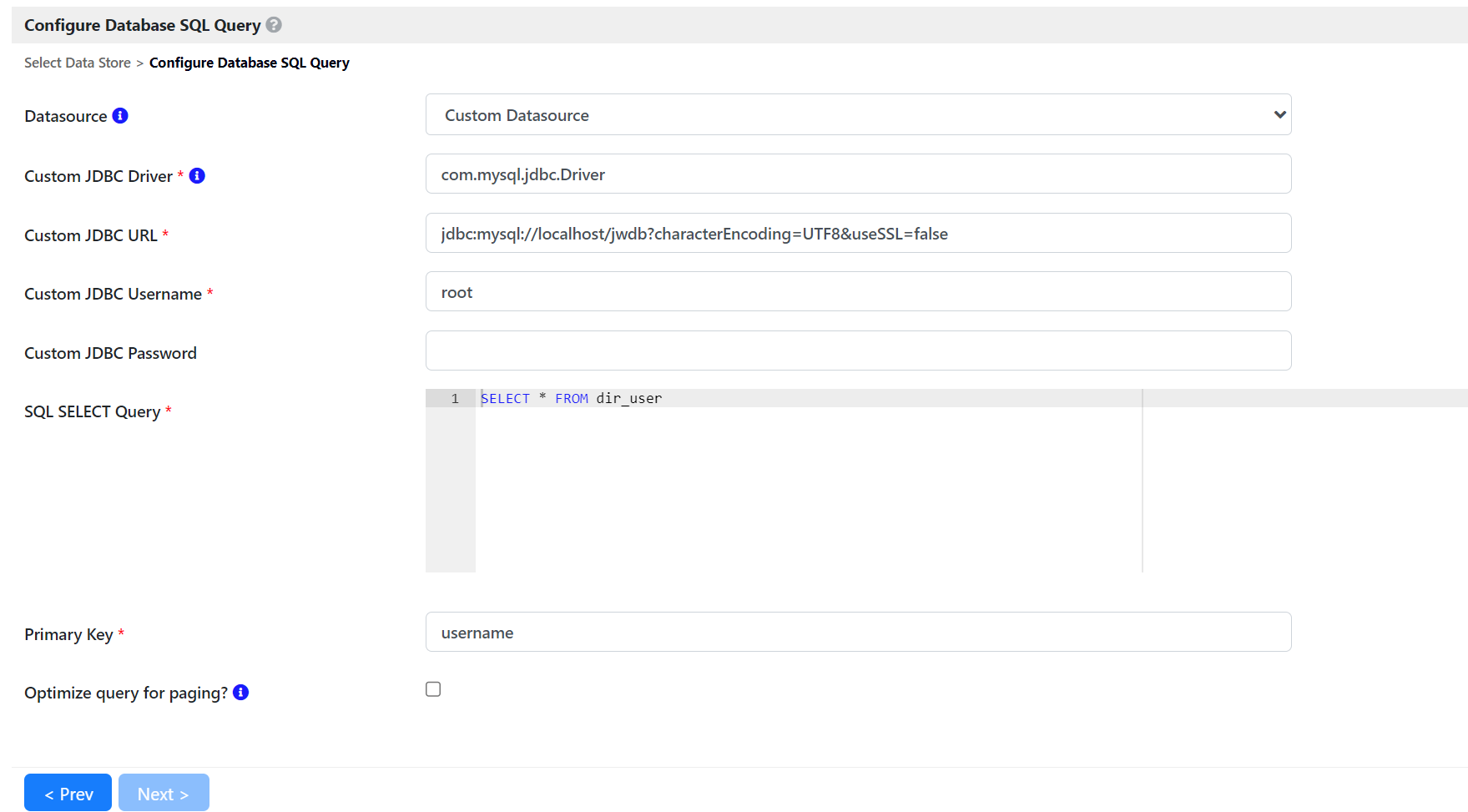Click the info icon beside Optimize query for paging
This screenshot has width=1468, height=812.
coord(241,693)
